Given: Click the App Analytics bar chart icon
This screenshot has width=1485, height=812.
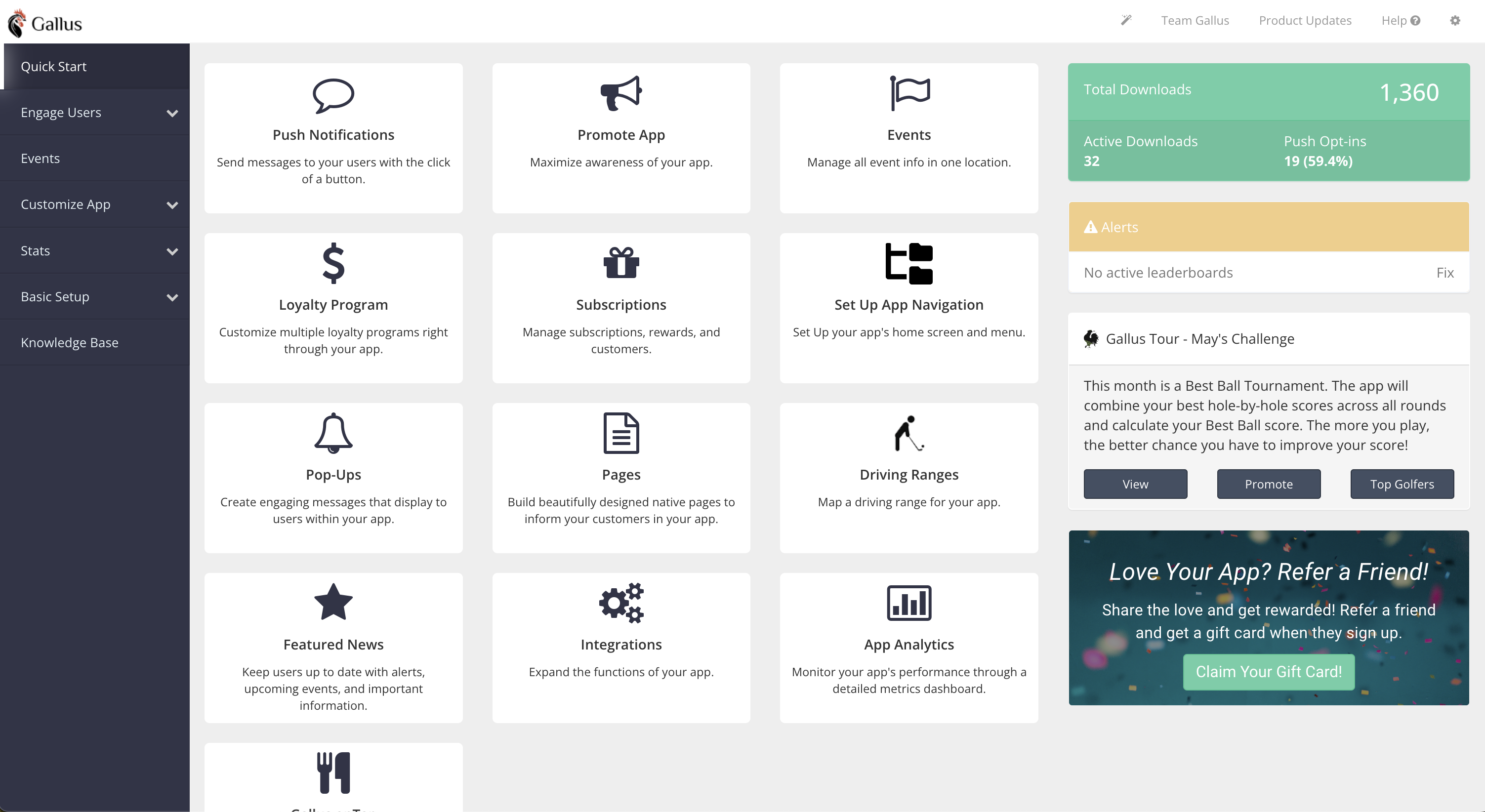Looking at the screenshot, I should tap(909, 603).
